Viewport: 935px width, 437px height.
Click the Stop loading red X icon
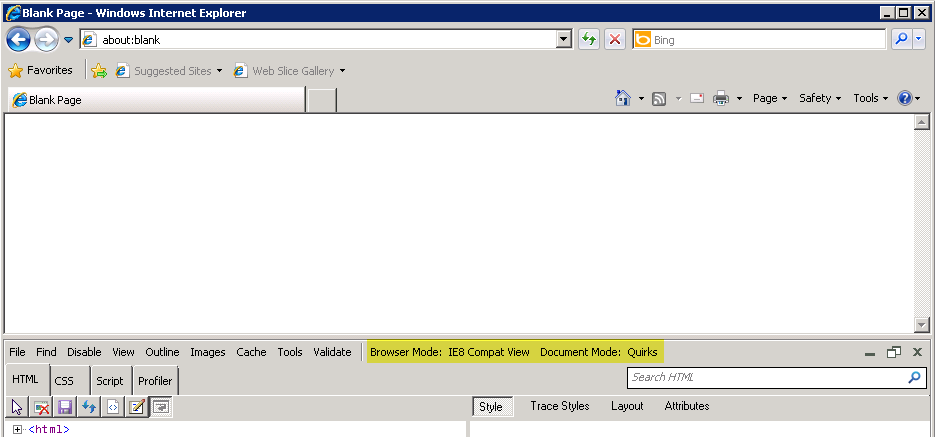pos(615,40)
